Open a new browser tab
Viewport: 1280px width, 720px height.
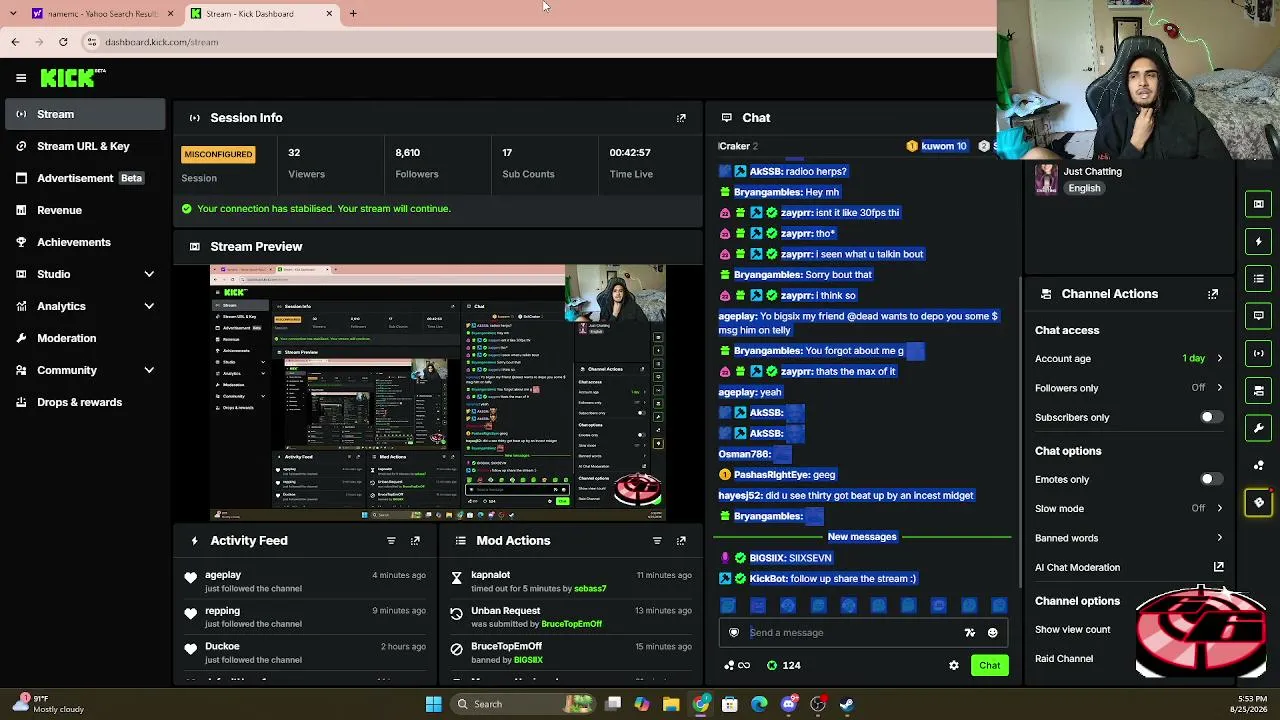pos(353,14)
